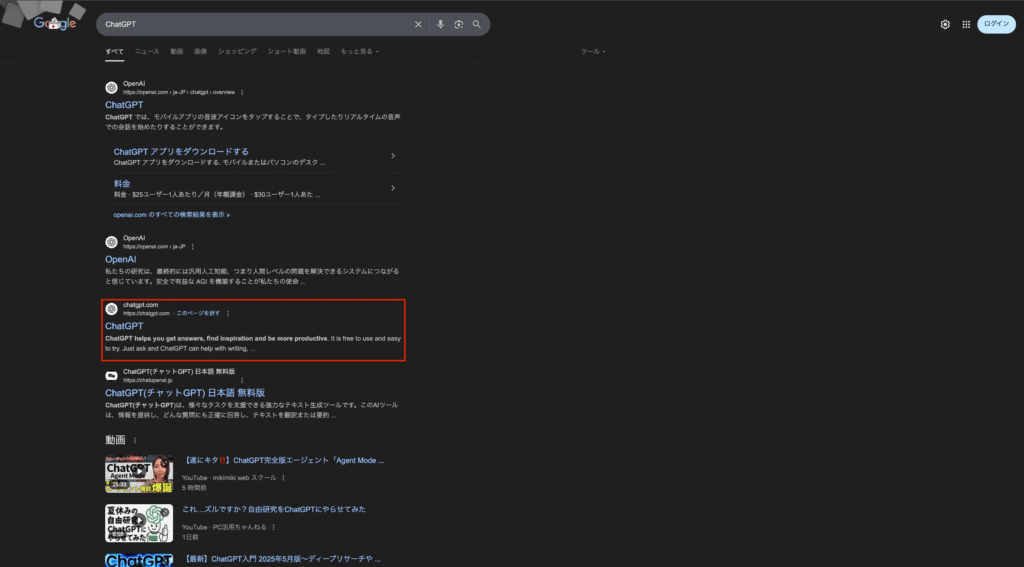Switch to the 動画 tab
1024x567 pixels.
[x=176, y=51]
